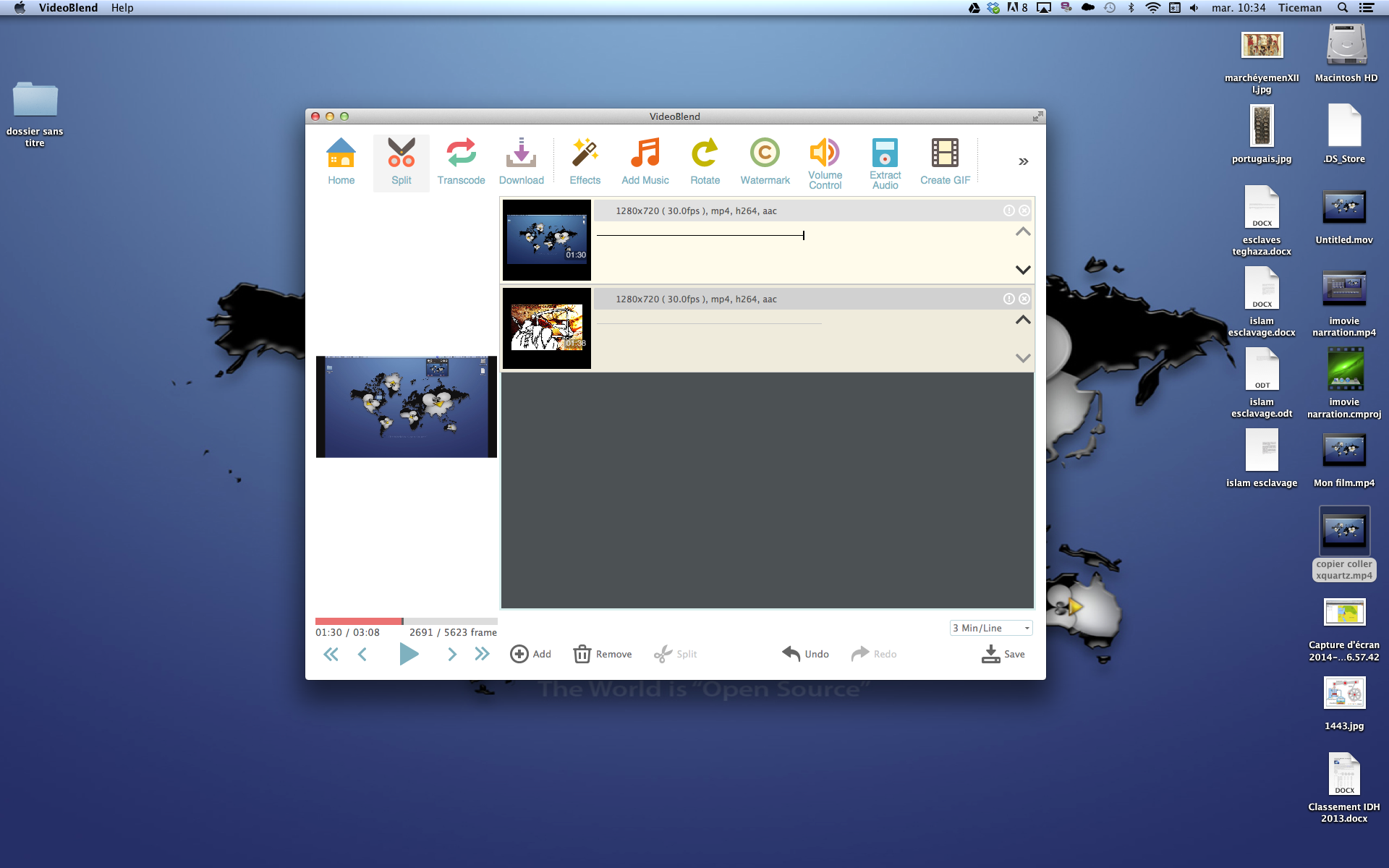Remove second clip with its close icon
This screenshot has height=868, width=1389.
(x=1024, y=299)
